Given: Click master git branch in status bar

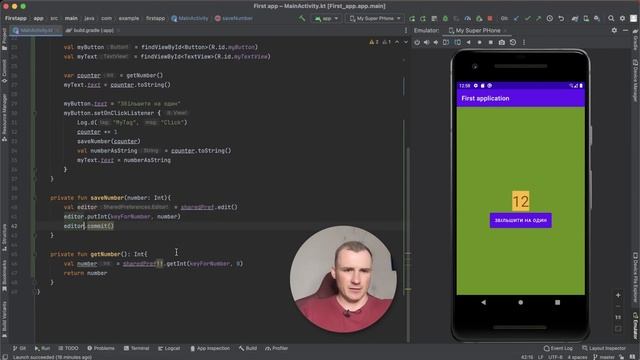Looking at the screenshot, I should pos(604,357).
